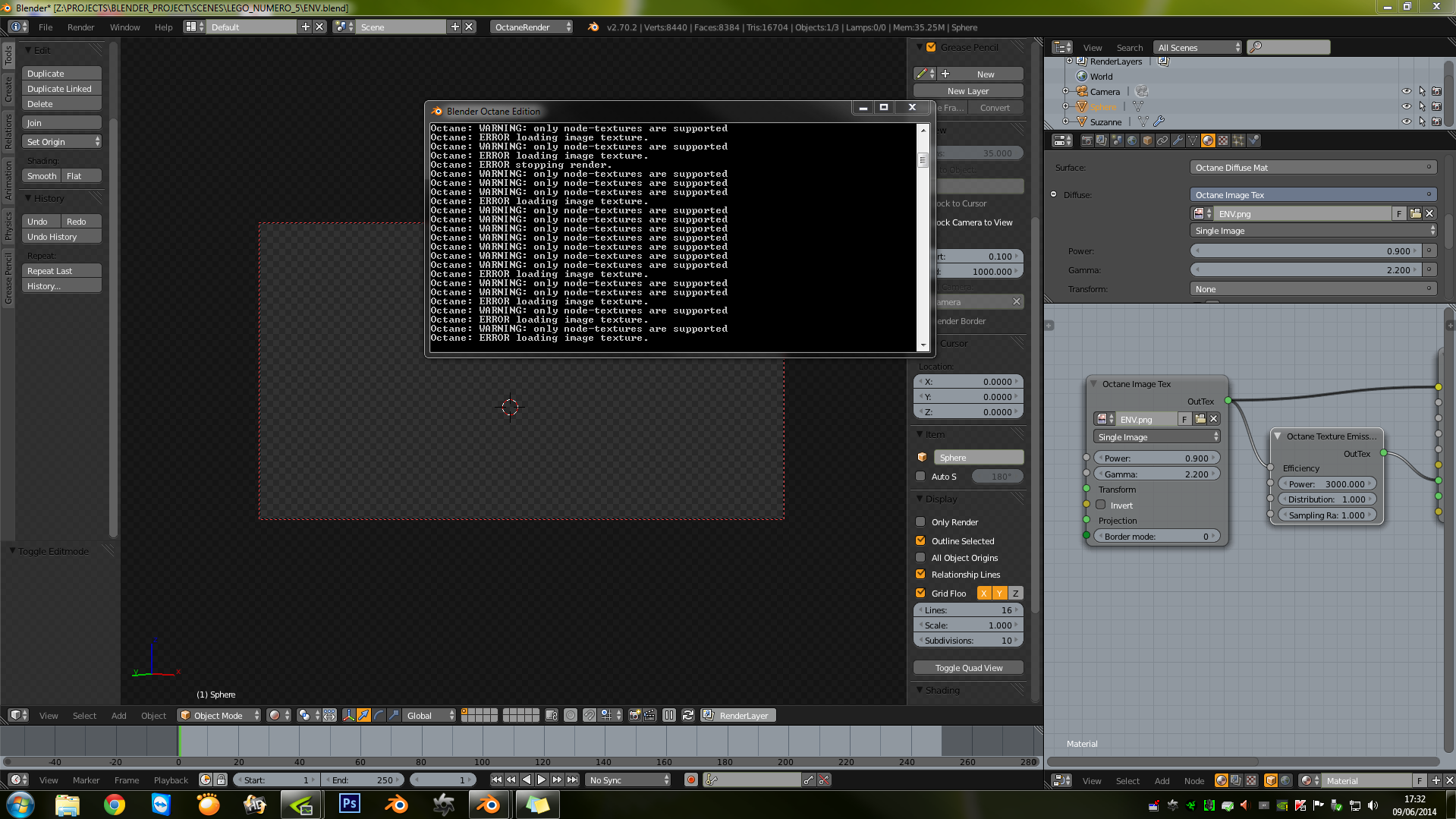This screenshot has width=1456, height=819.
Task: Open Photoshop from the taskbar
Action: pos(349,804)
